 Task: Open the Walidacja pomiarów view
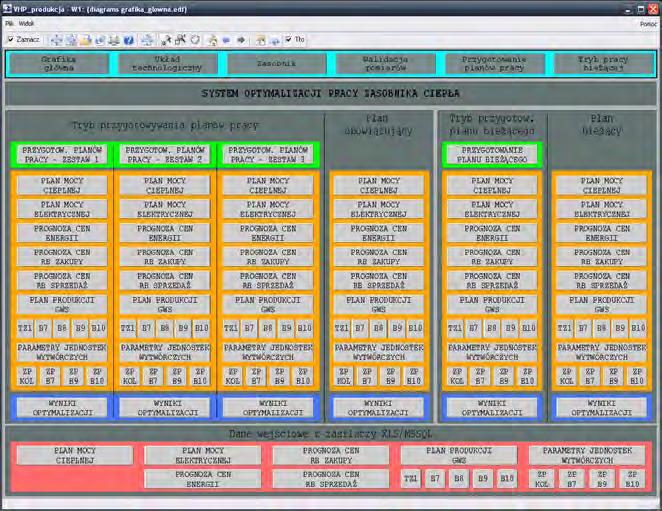tap(385, 63)
